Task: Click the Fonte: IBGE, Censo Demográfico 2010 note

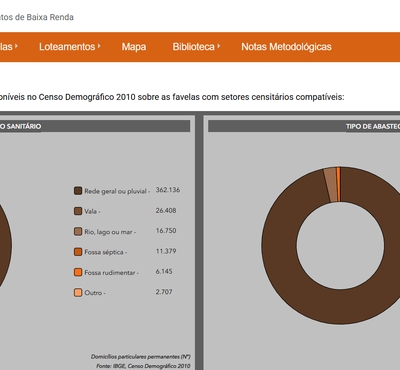Action: click(143, 366)
